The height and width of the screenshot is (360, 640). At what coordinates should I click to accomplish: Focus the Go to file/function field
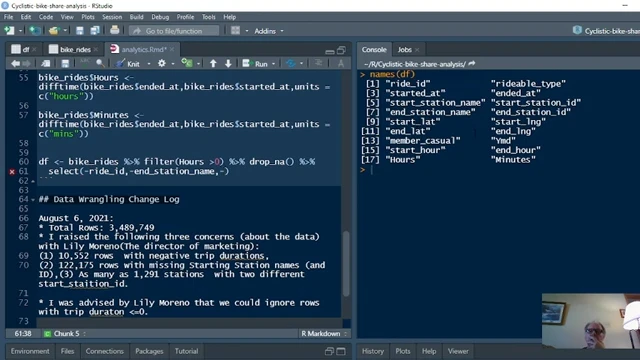point(174,31)
